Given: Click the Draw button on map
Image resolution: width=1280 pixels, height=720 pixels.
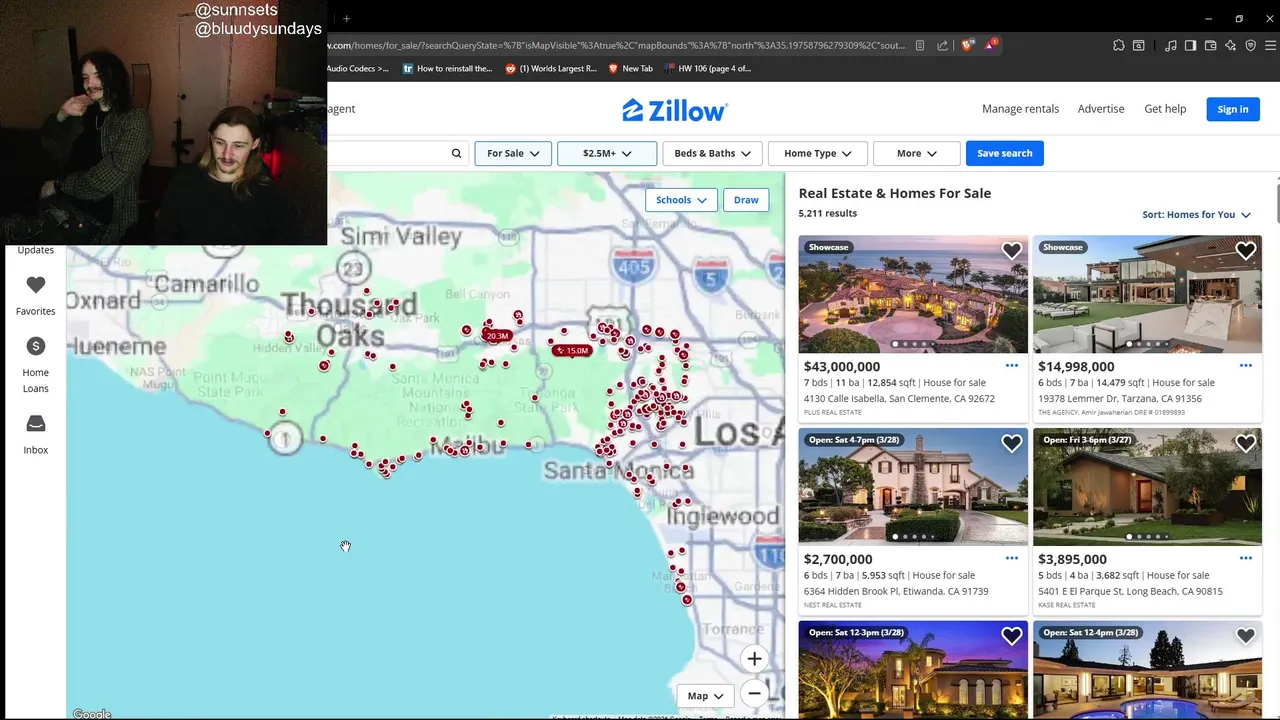Looking at the screenshot, I should [746, 200].
